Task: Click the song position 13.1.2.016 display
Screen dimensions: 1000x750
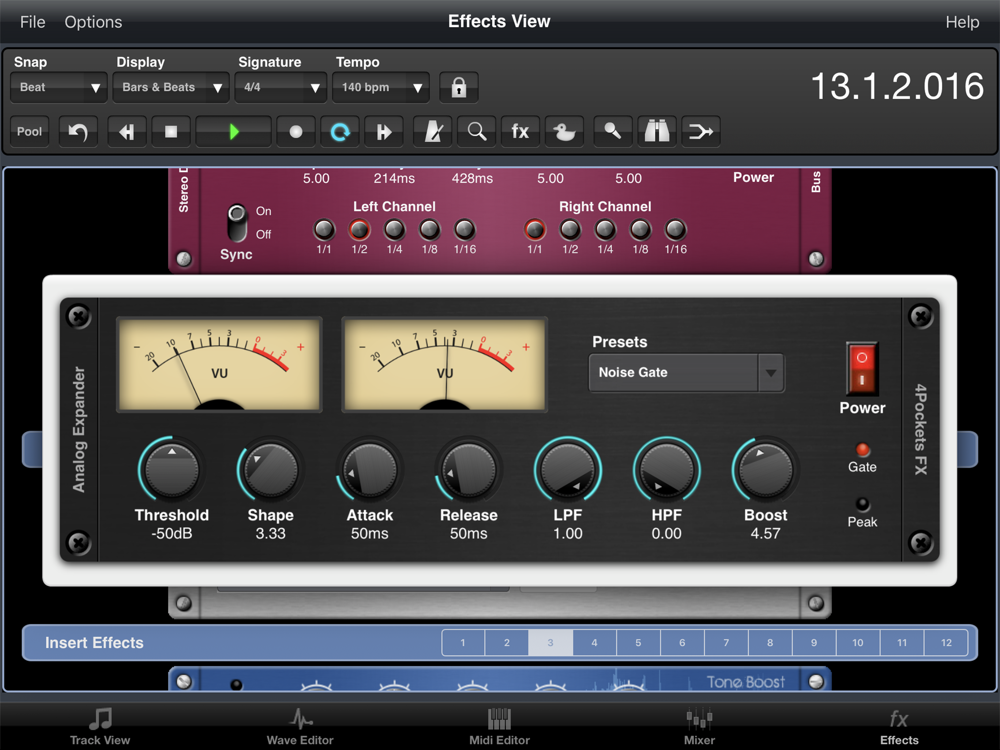Action: click(897, 86)
